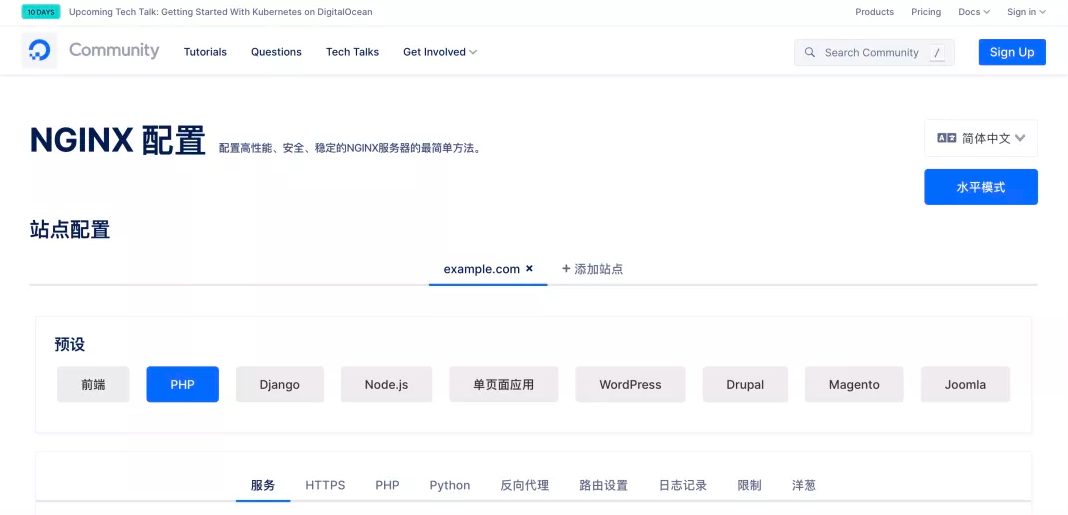Choose the 单页面应用 preset
The width and height of the screenshot is (1068, 515).
point(503,384)
